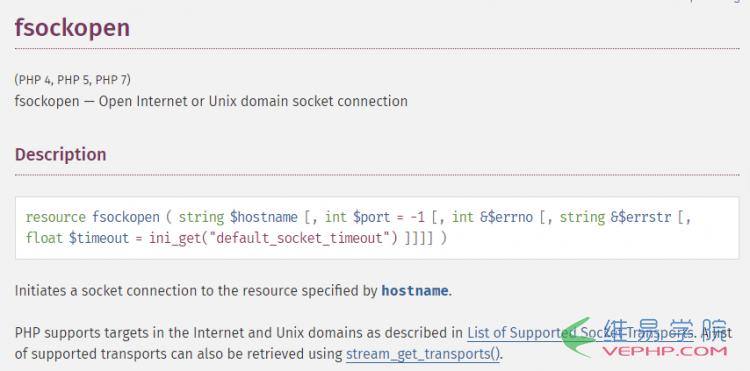Viewport: 750px width, 371px height.
Task: Select the large fsockopen page title
Action: [x=72, y=27]
